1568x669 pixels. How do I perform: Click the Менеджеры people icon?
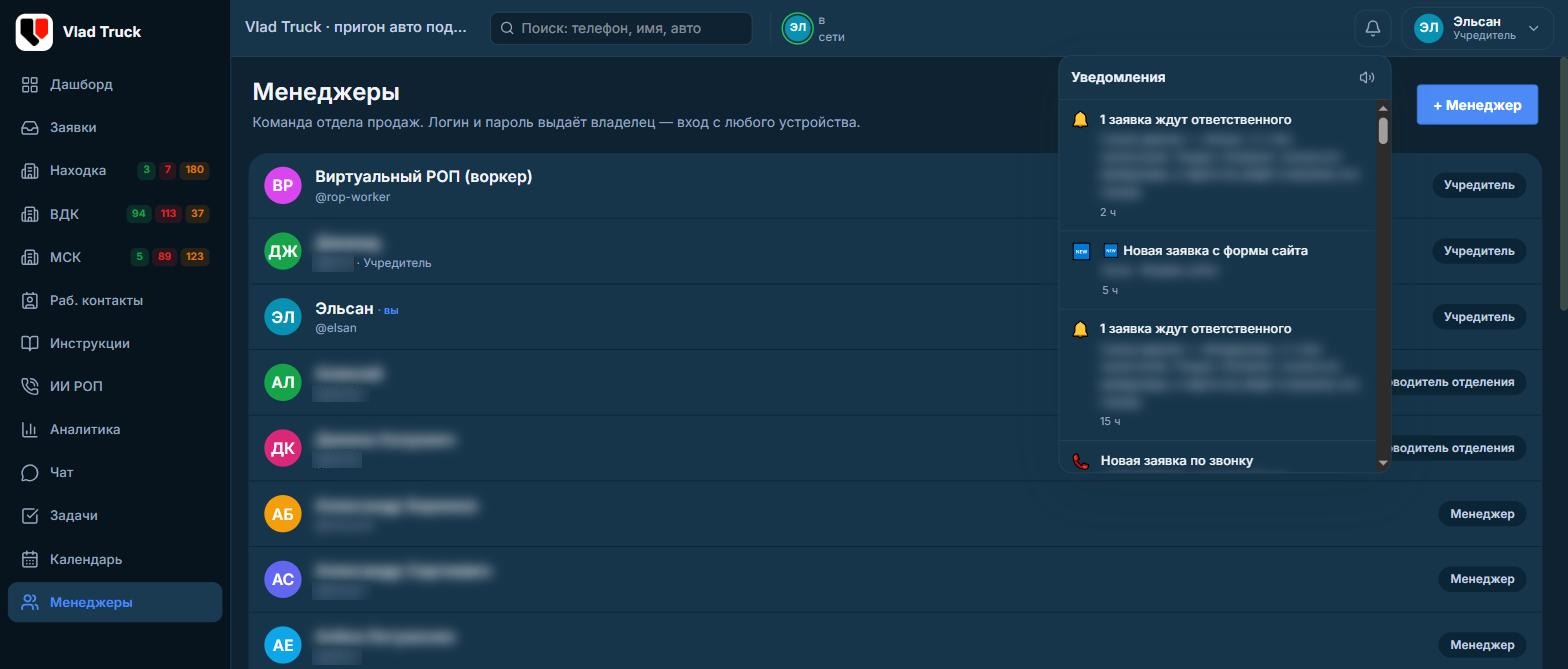30,602
